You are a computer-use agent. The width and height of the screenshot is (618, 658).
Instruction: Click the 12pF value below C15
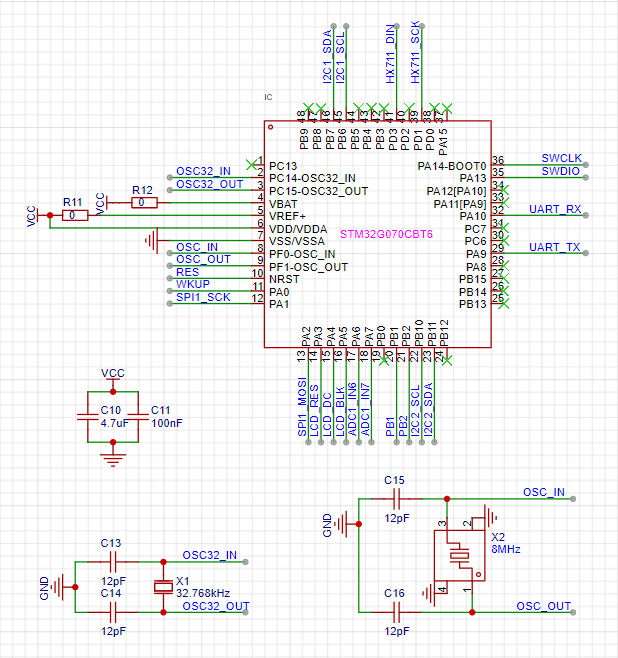tap(396, 518)
